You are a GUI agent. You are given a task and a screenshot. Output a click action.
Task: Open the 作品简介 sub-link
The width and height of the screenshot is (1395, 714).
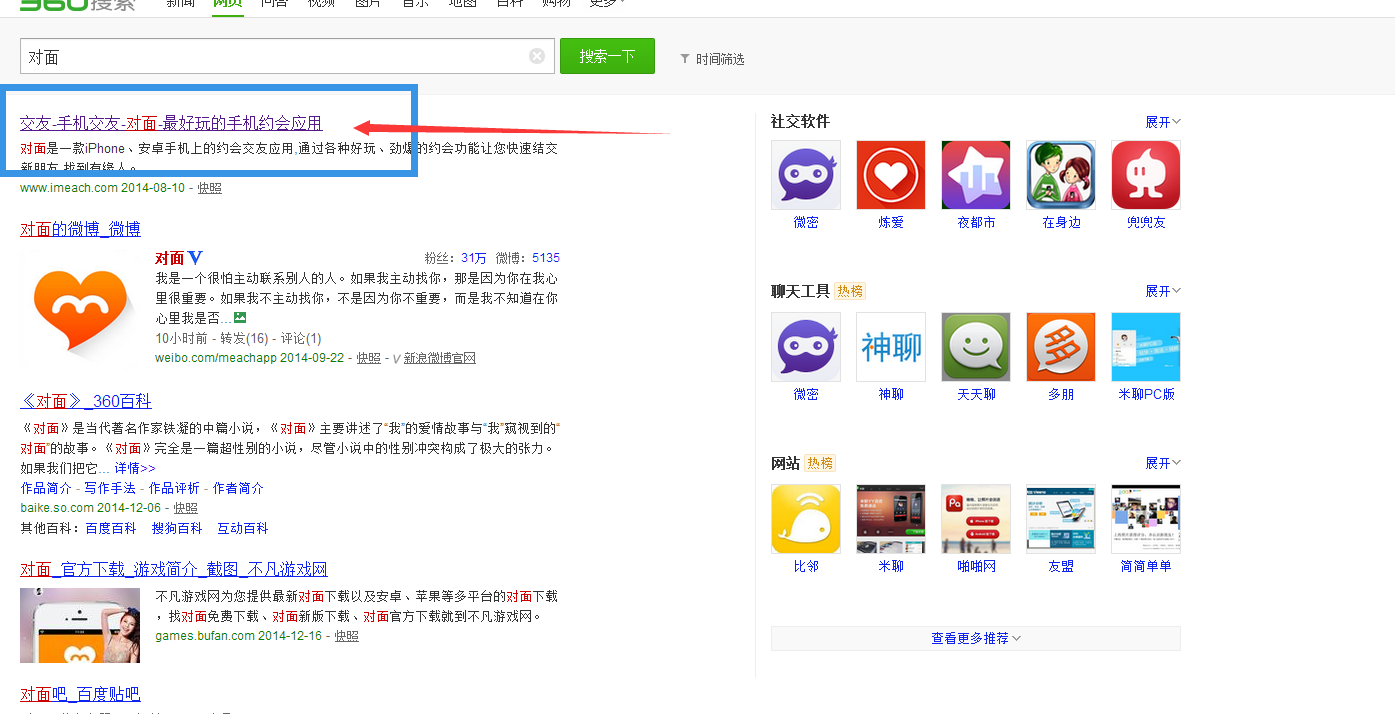pyautogui.click(x=46, y=488)
